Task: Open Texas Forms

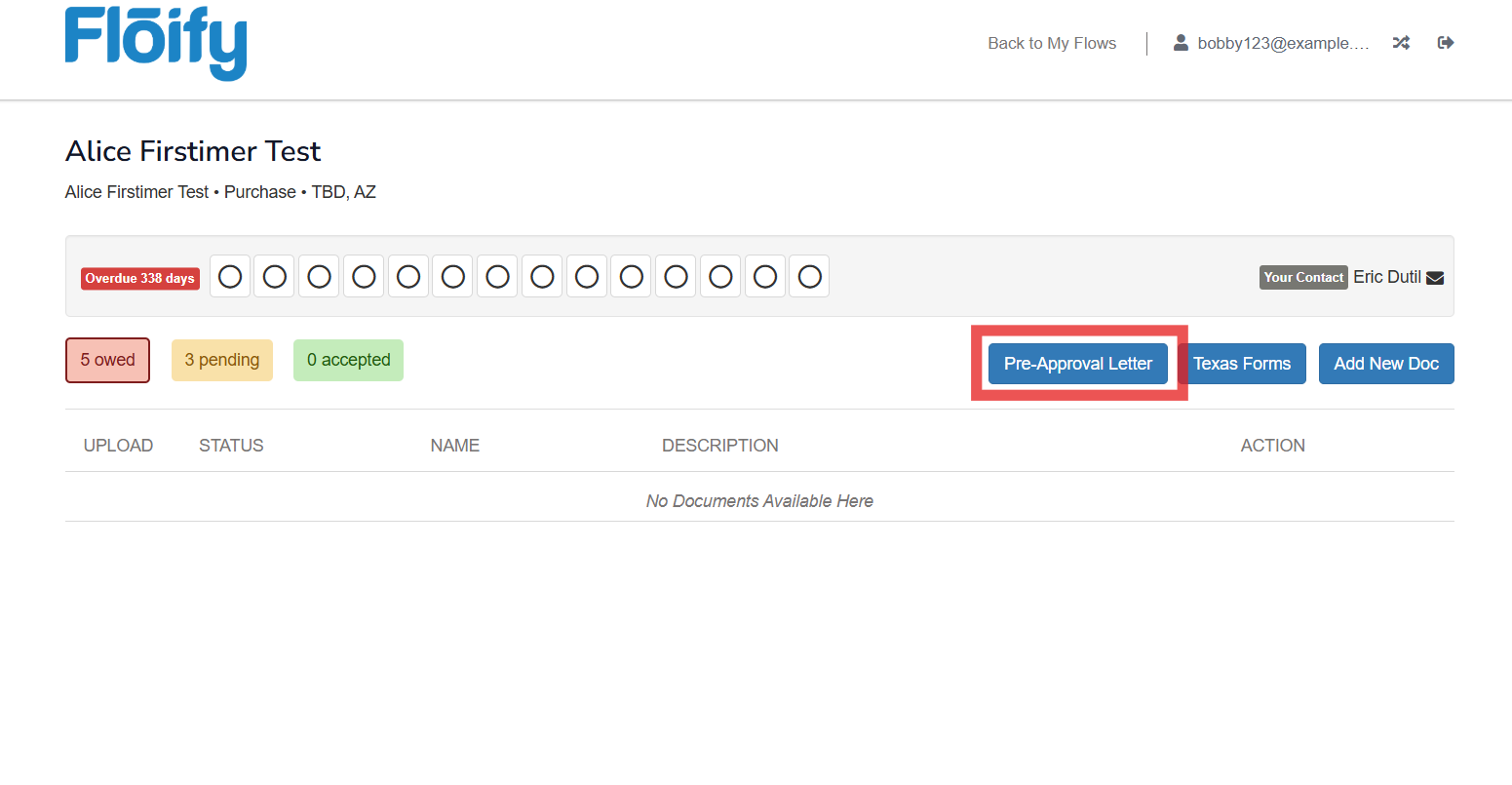Action: click(x=1242, y=364)
